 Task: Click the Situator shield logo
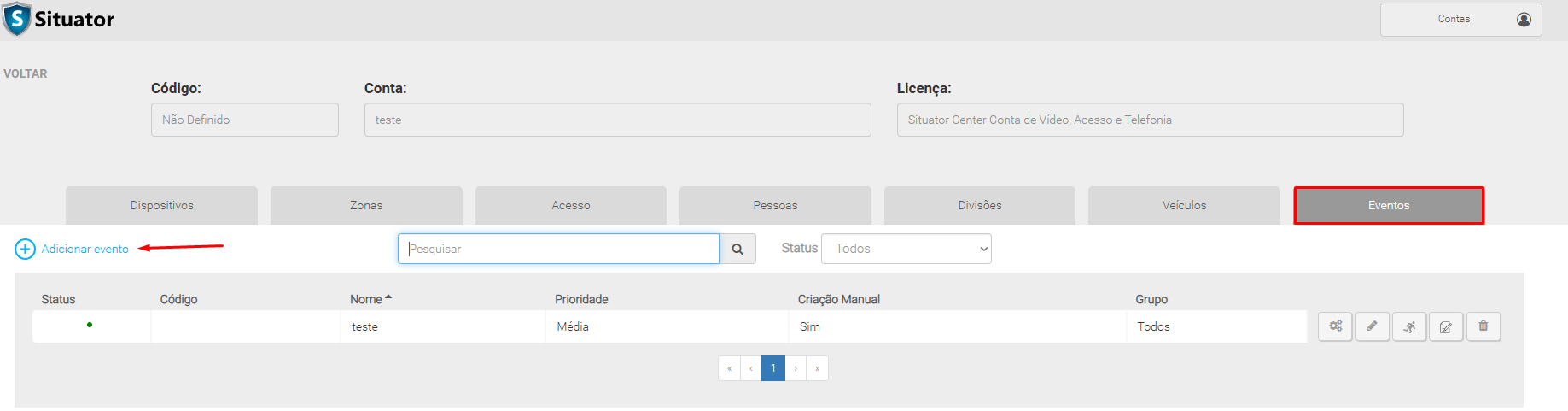click(x=17, y=19)
